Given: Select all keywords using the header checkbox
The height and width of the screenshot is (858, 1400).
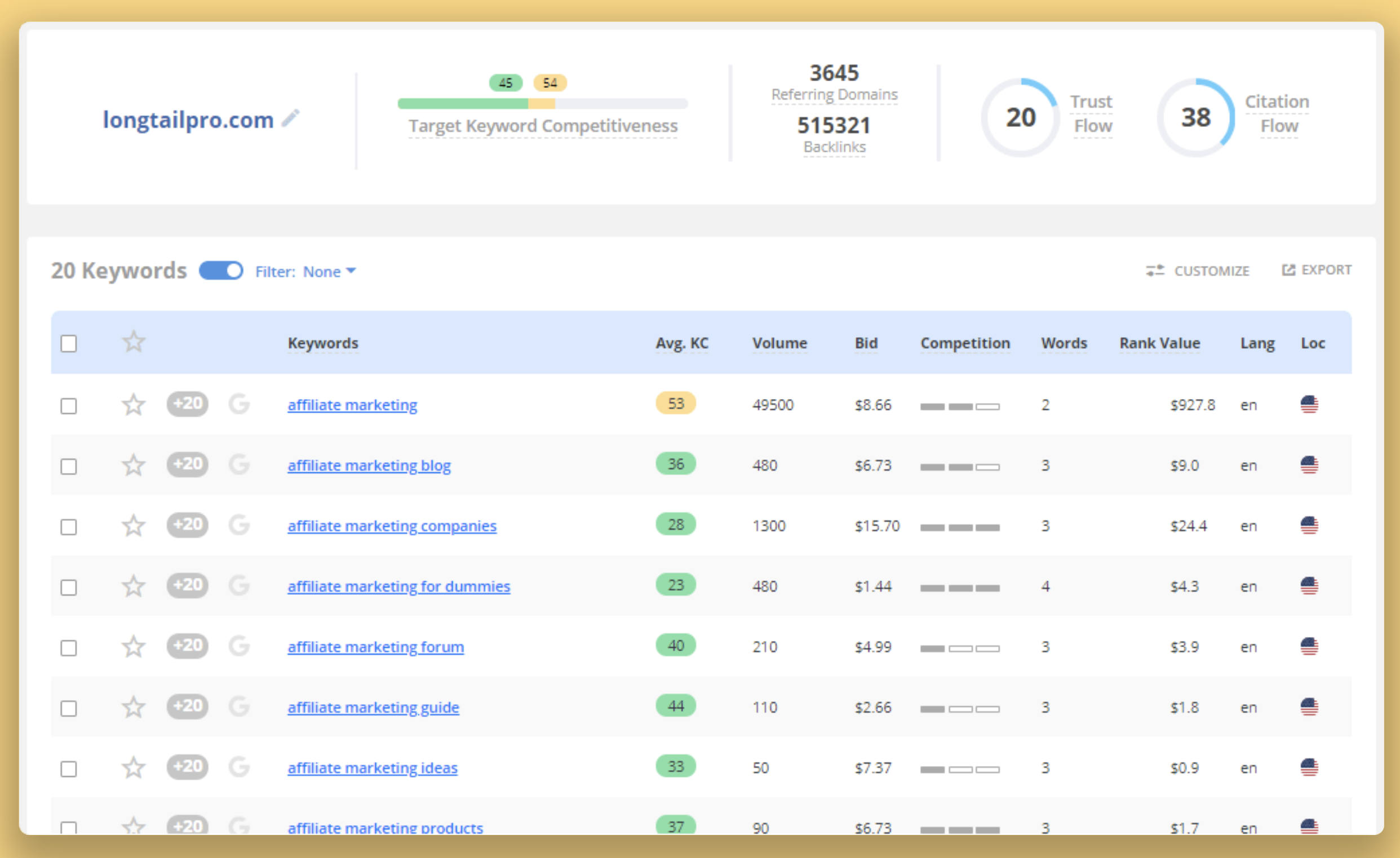Looking at the screenshot, I should click(69, 343).
